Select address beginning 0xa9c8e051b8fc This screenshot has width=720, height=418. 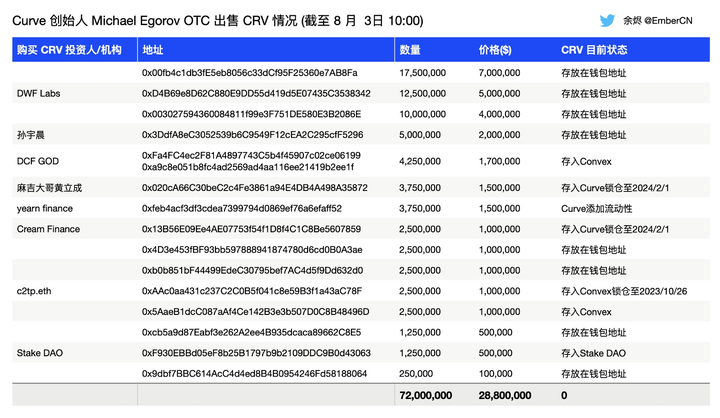pyautogui.click(x=248, y=167)
